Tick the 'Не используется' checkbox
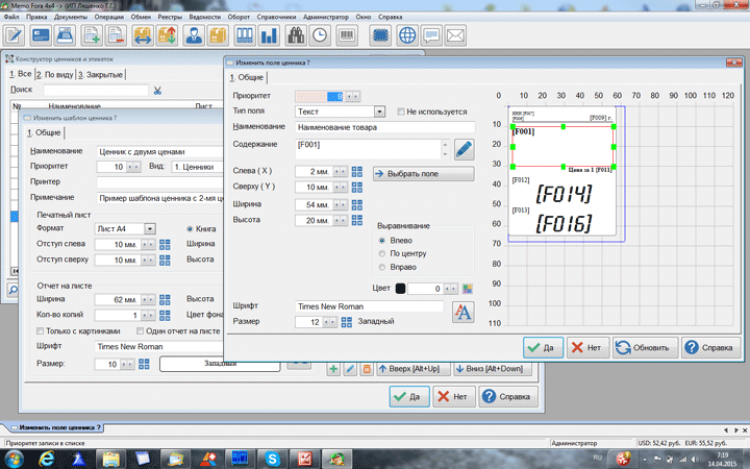The height and width of the screenshot is (469, 750). 401,111
